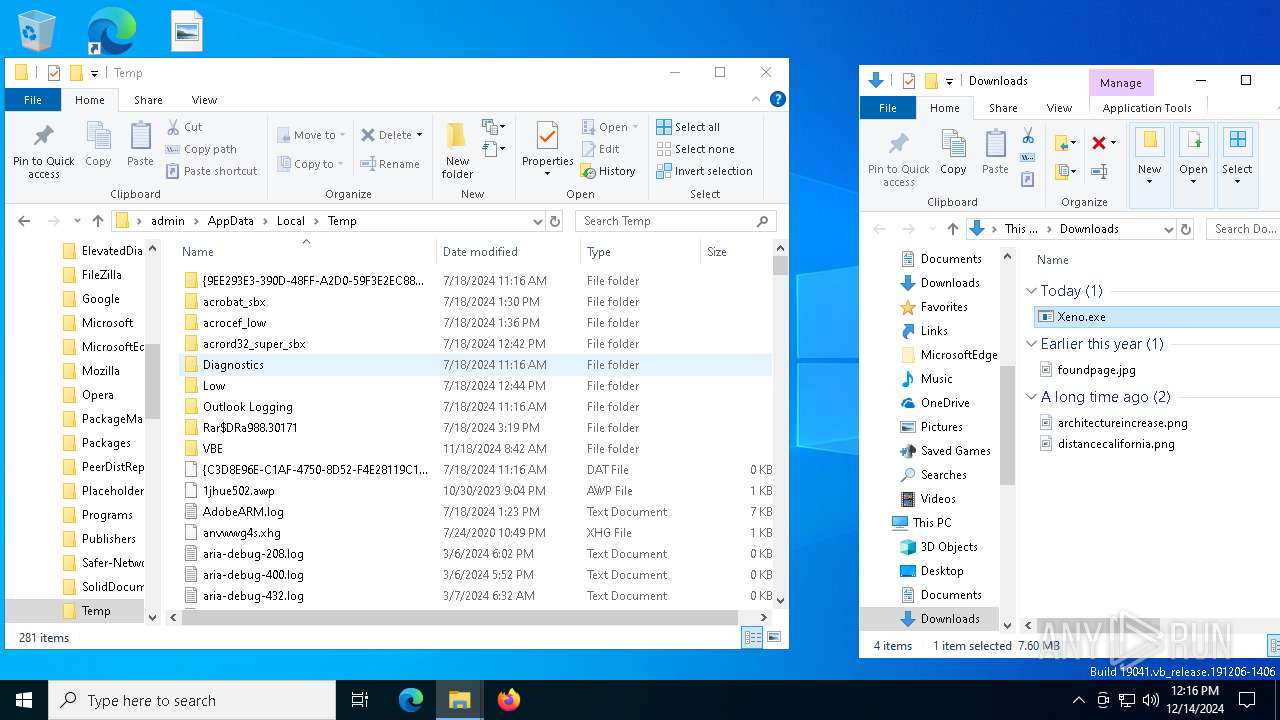Open the Properties dropdown arrow in Temp window

coord(547,173)
